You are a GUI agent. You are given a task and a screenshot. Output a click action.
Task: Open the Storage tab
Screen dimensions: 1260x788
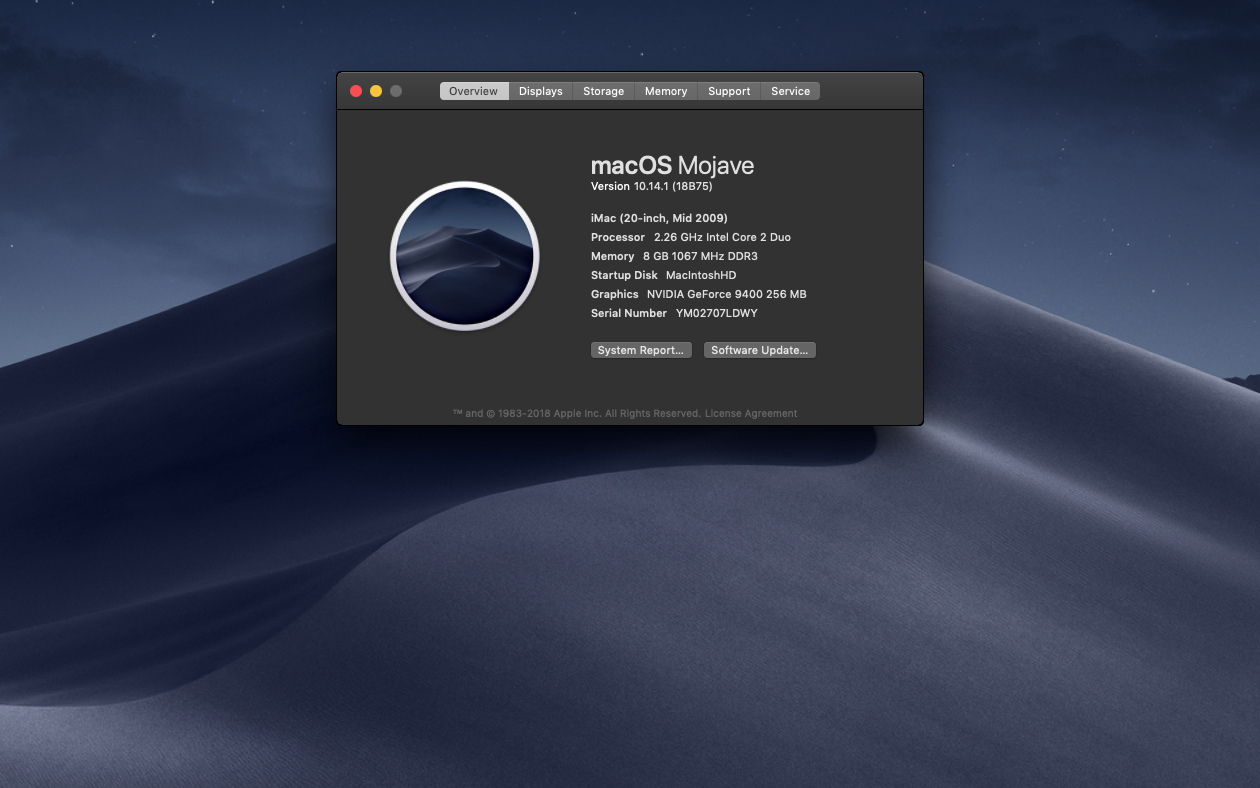pyautogui.click(x=604, y=91)
